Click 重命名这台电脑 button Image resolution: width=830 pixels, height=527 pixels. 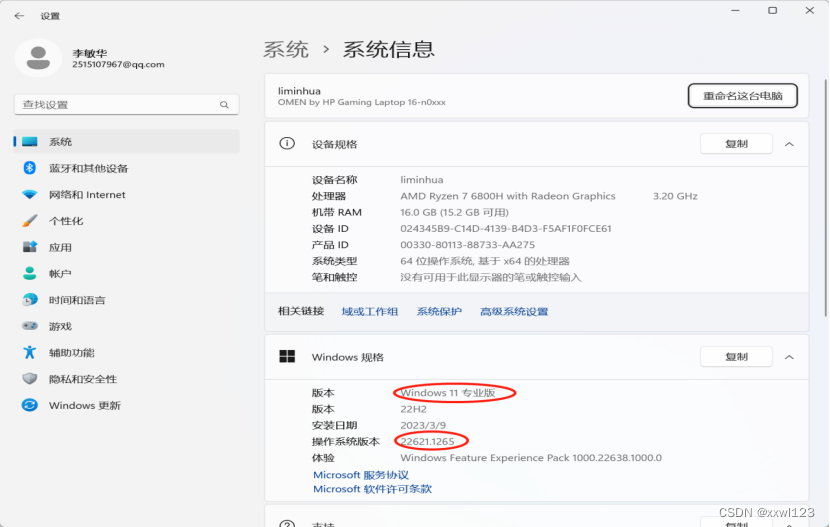[743, 96]
